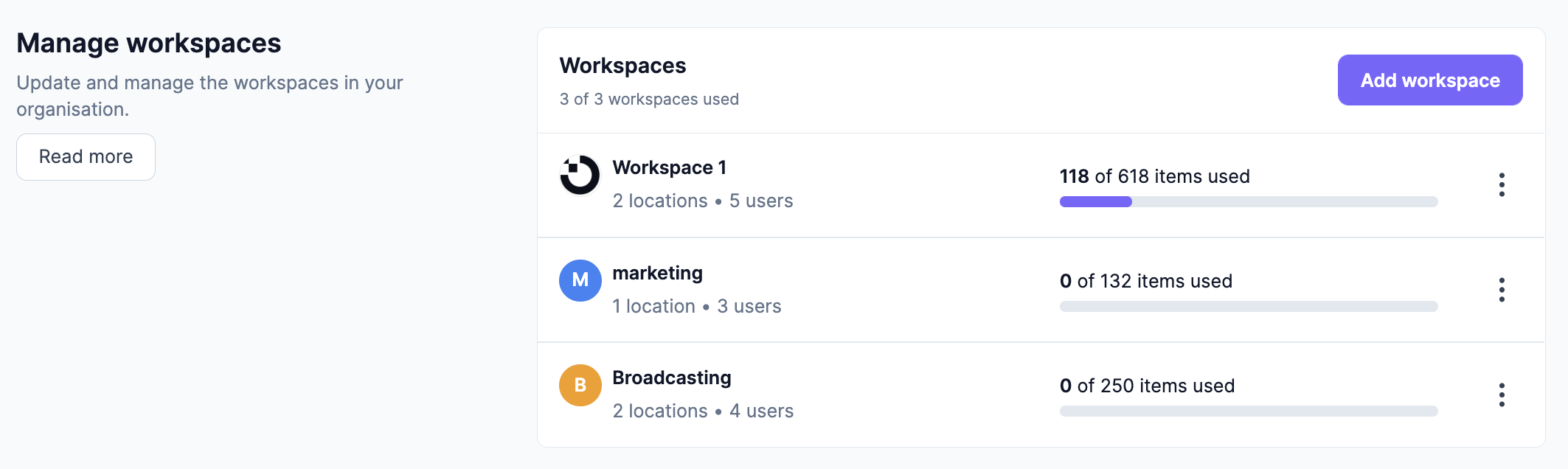Open the kebab menu for Workspace 1

click(x=1502, y=185)
